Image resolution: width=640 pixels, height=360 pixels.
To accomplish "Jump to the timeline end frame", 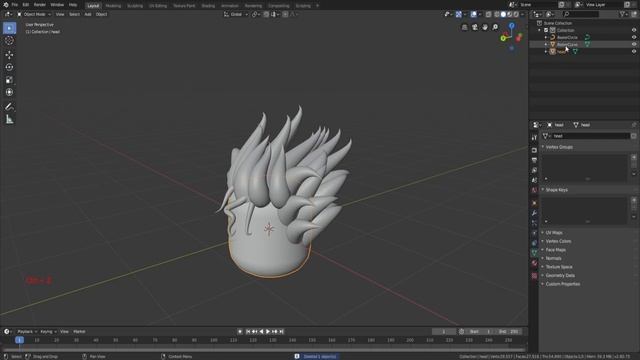I will point(281,332).
